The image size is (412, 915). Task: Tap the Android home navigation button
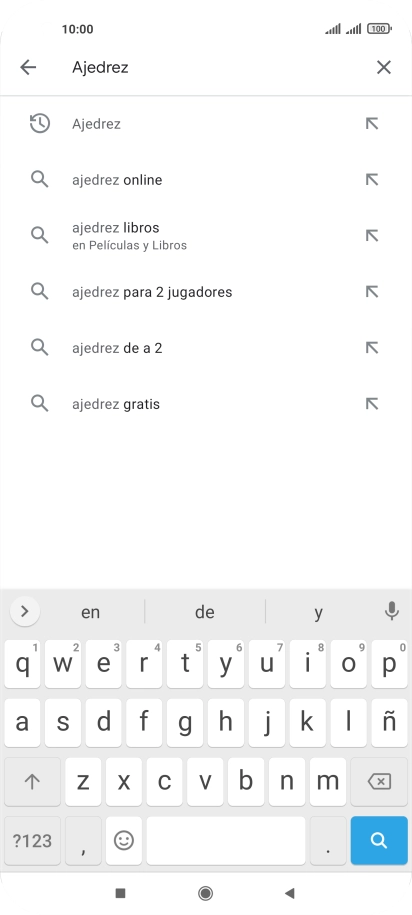(205, 893)
